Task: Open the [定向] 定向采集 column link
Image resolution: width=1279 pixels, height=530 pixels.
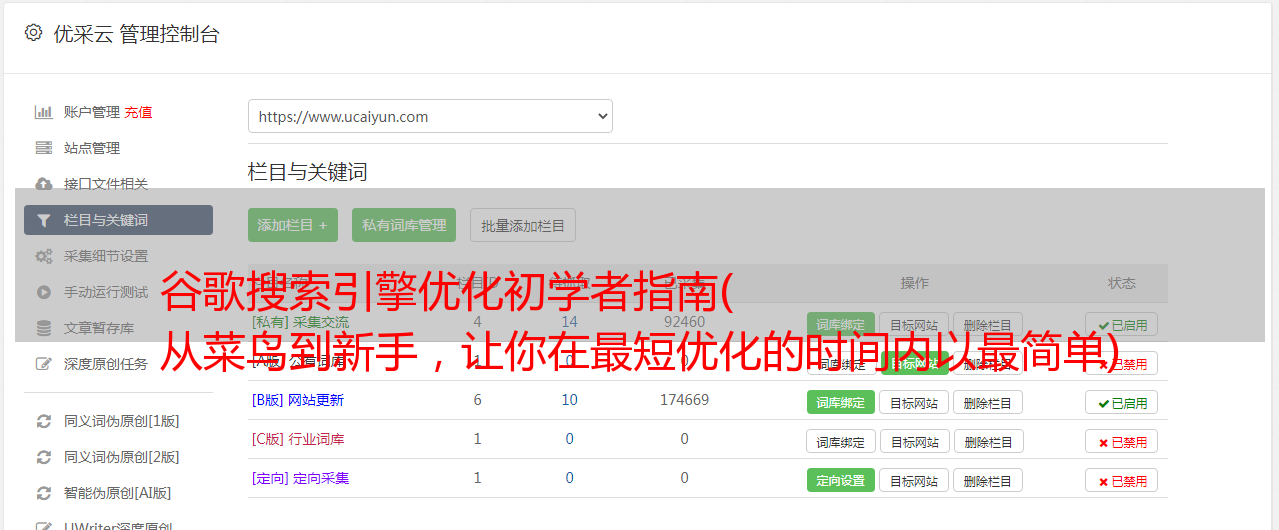Action: (301, 478)
